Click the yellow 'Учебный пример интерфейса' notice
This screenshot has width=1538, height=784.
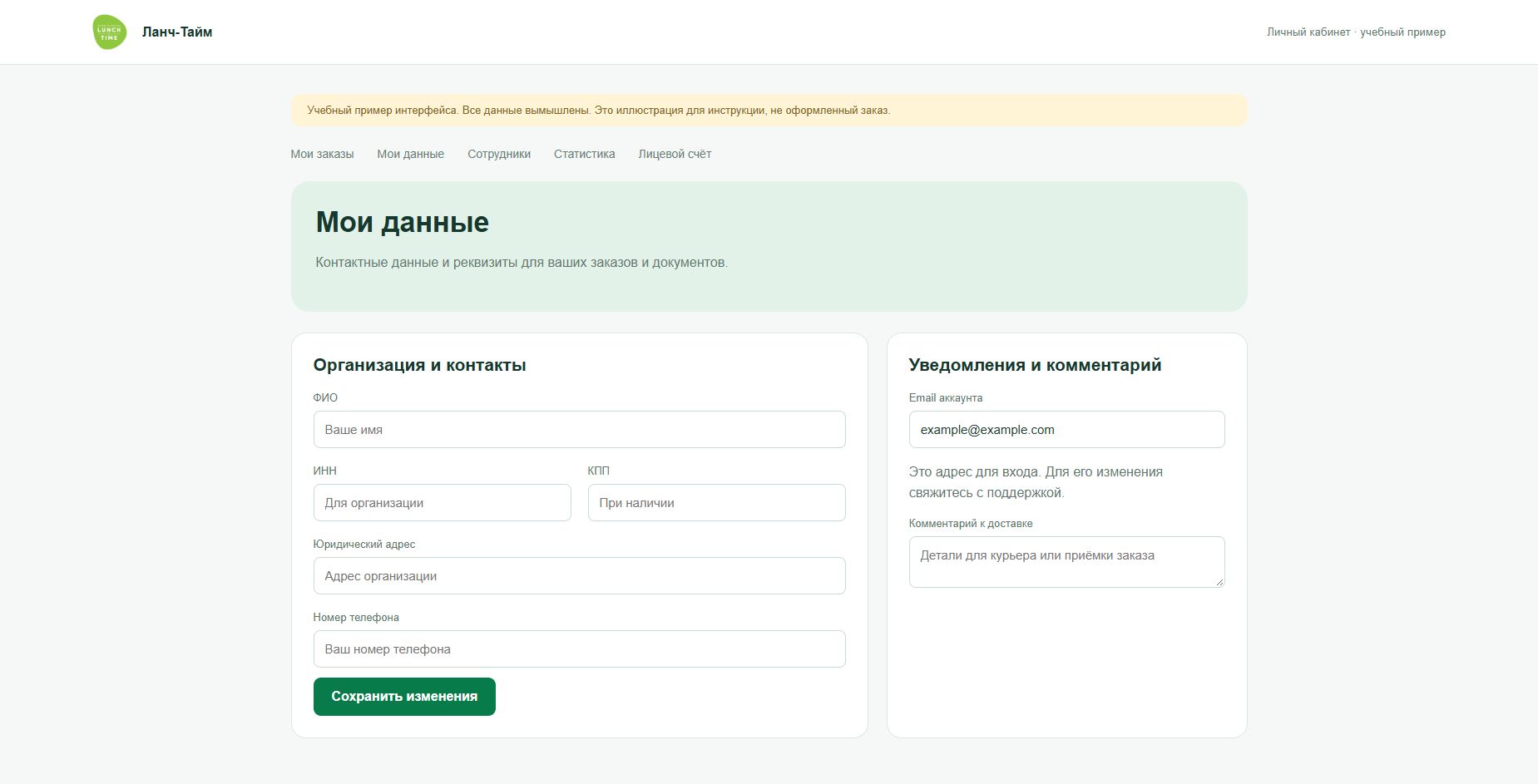pos(769,110)
